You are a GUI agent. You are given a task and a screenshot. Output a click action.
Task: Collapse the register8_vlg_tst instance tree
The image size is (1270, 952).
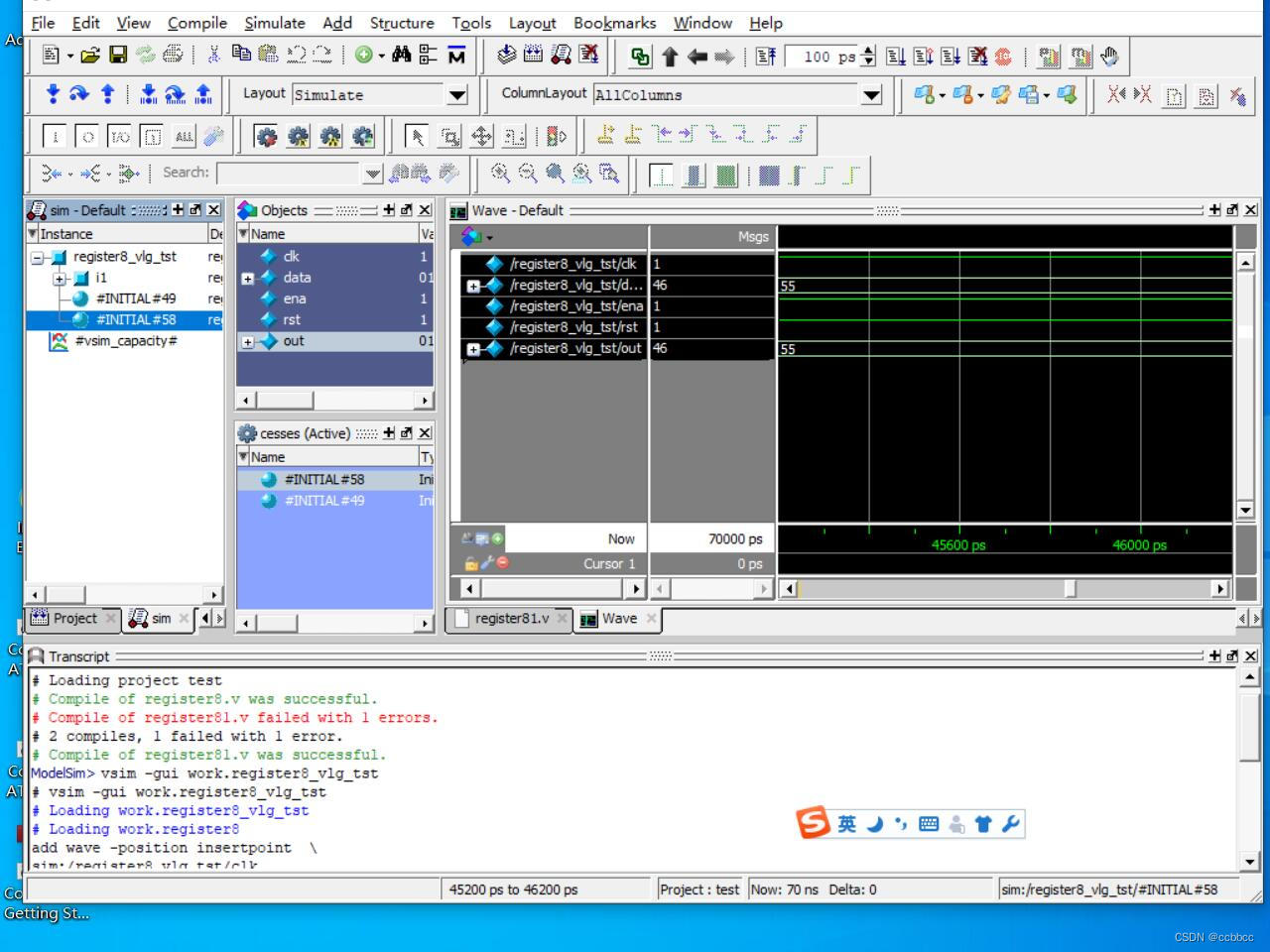[x=38, y=258]
